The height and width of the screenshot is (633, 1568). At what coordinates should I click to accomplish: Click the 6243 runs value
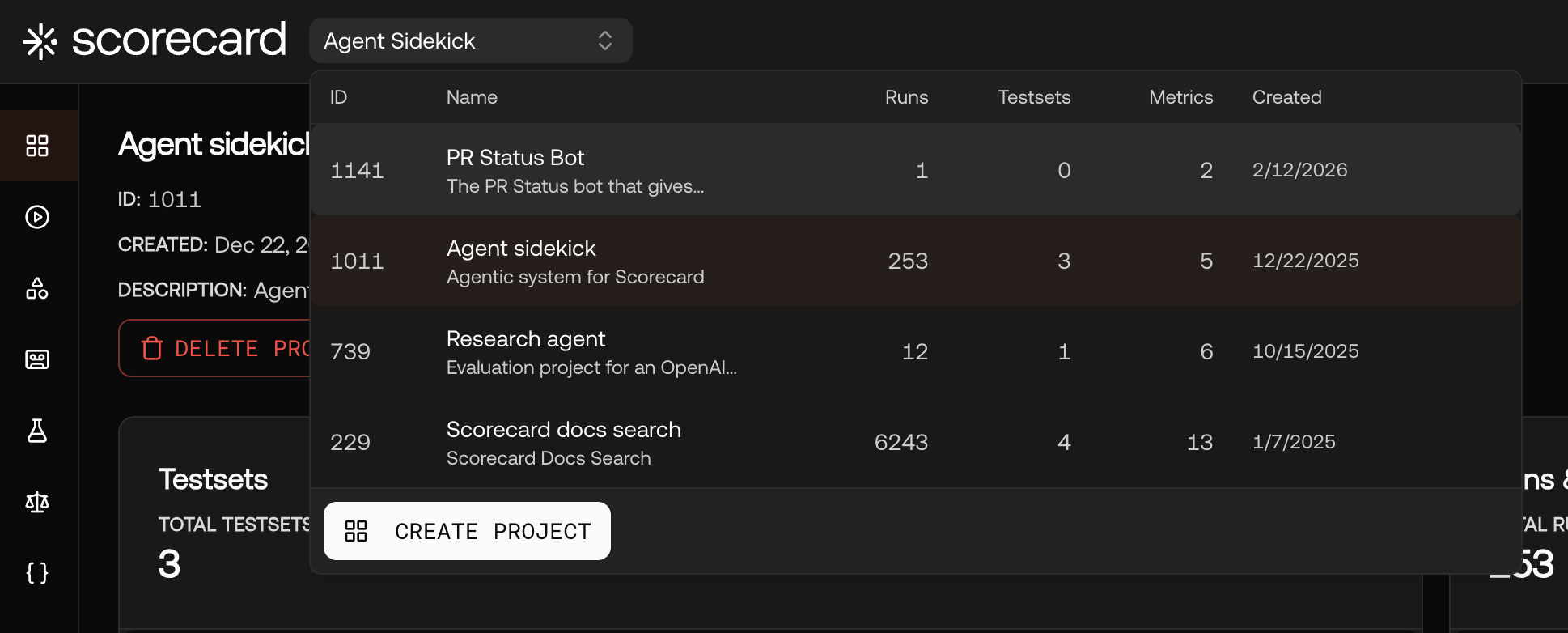pyautogui.click(x=901, y=442)
